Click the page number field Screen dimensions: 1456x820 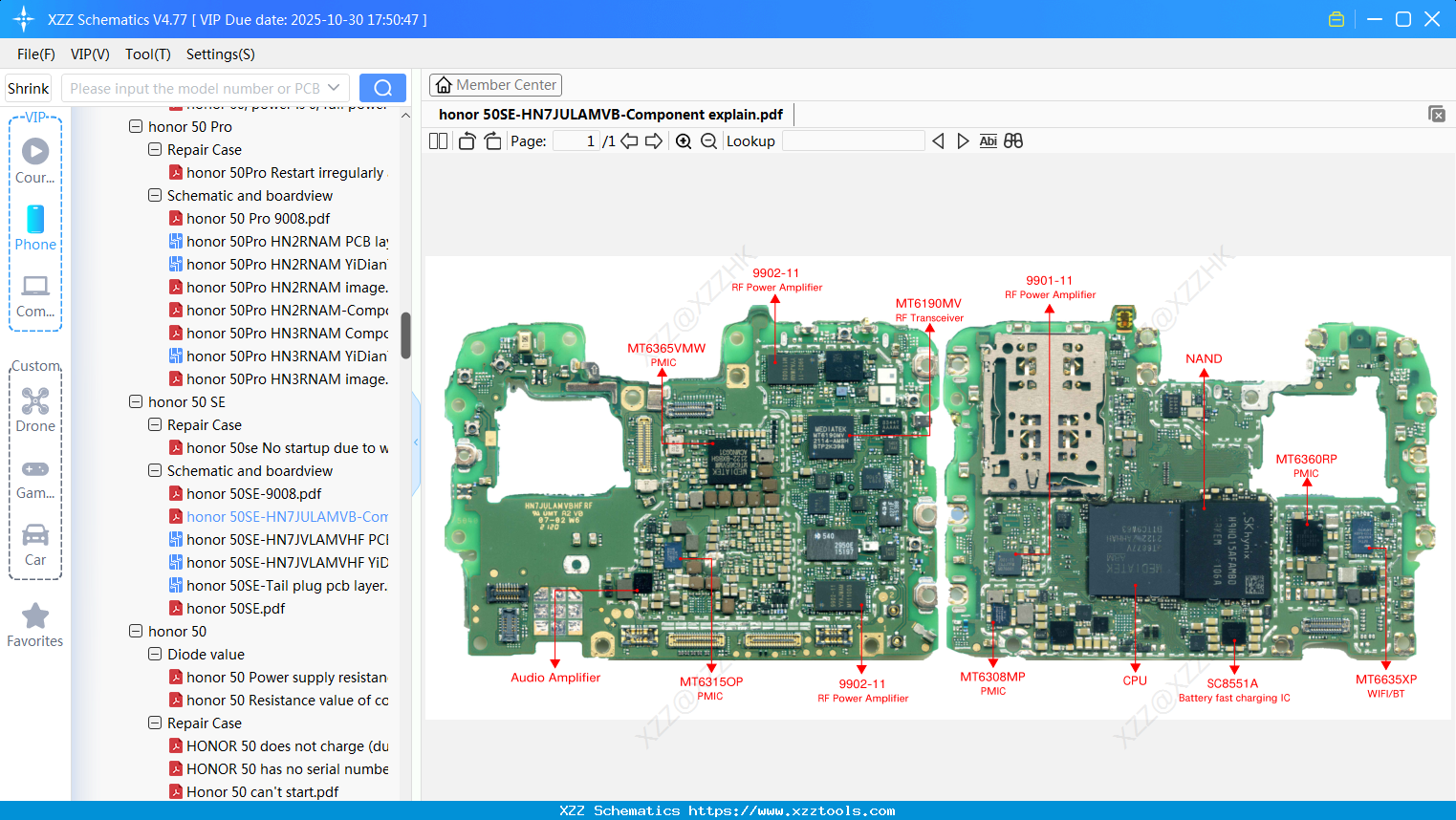click(x=576, y=141)
